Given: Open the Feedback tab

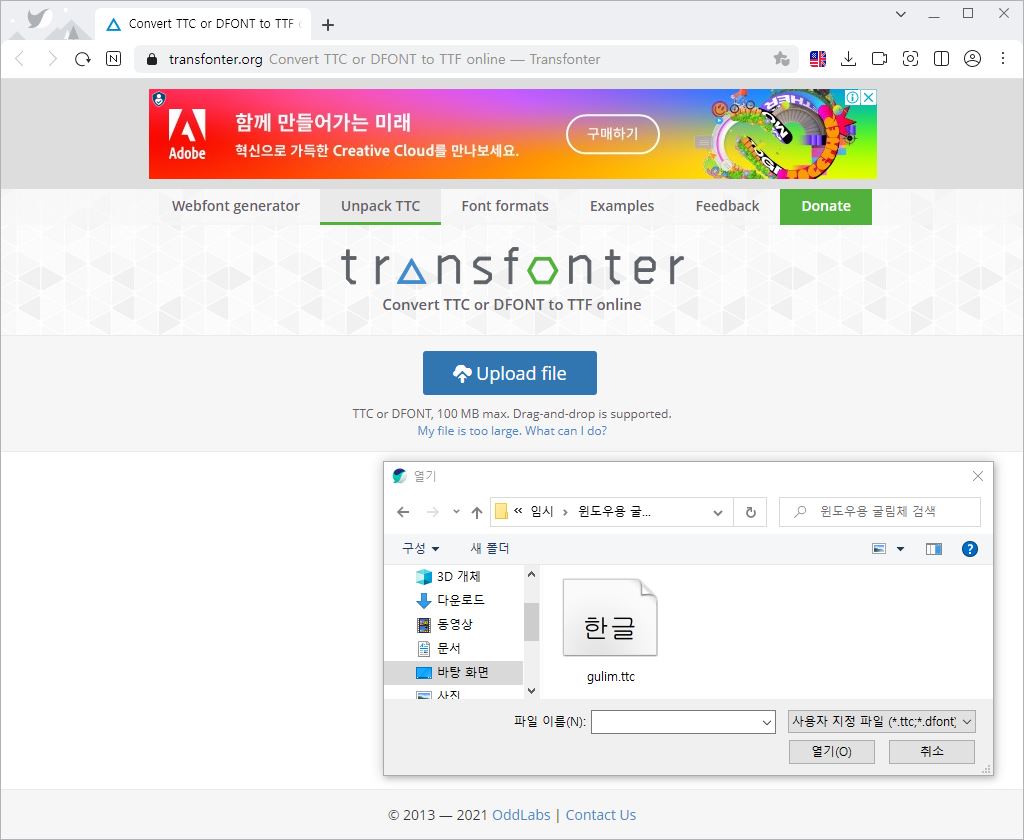Looking at the screenshot, I should click(727, 206).
